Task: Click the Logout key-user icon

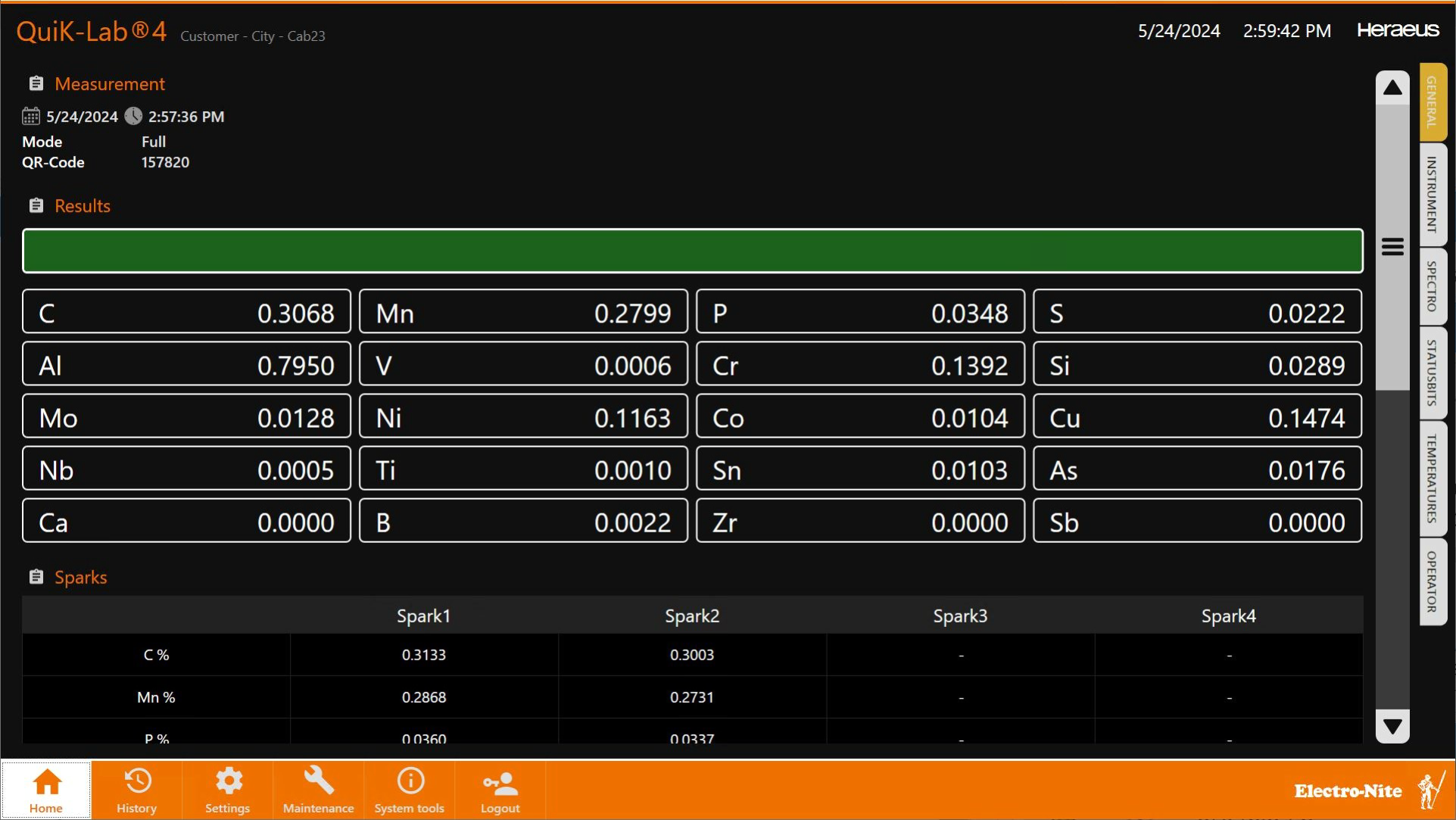Action: tap(500, 784)
